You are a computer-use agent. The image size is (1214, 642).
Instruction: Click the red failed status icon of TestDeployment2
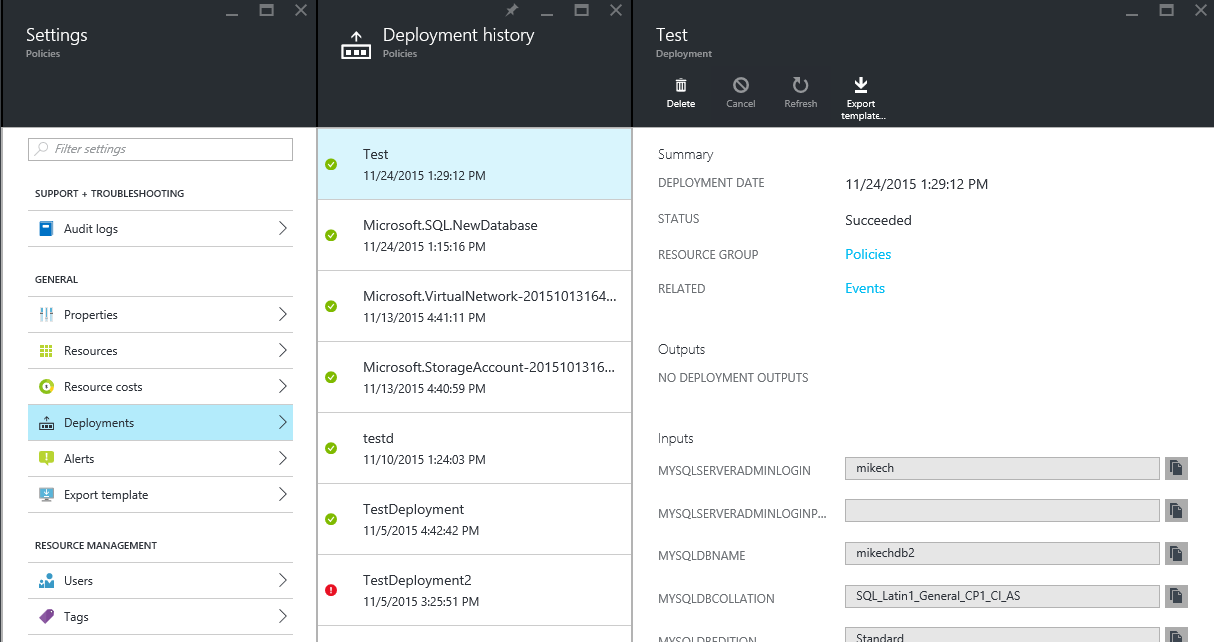point(331,590)
